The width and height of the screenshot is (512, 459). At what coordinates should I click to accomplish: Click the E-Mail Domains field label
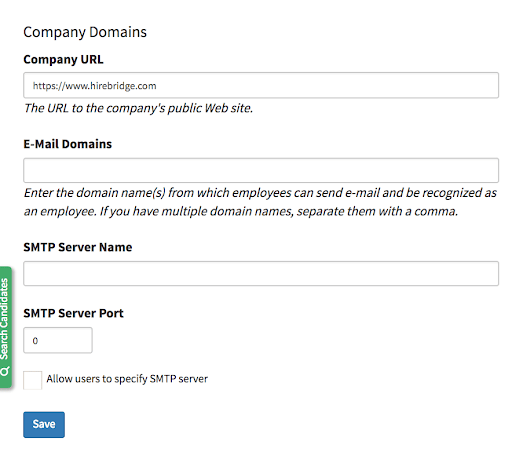pyautogui.click(x=68, y=144)
